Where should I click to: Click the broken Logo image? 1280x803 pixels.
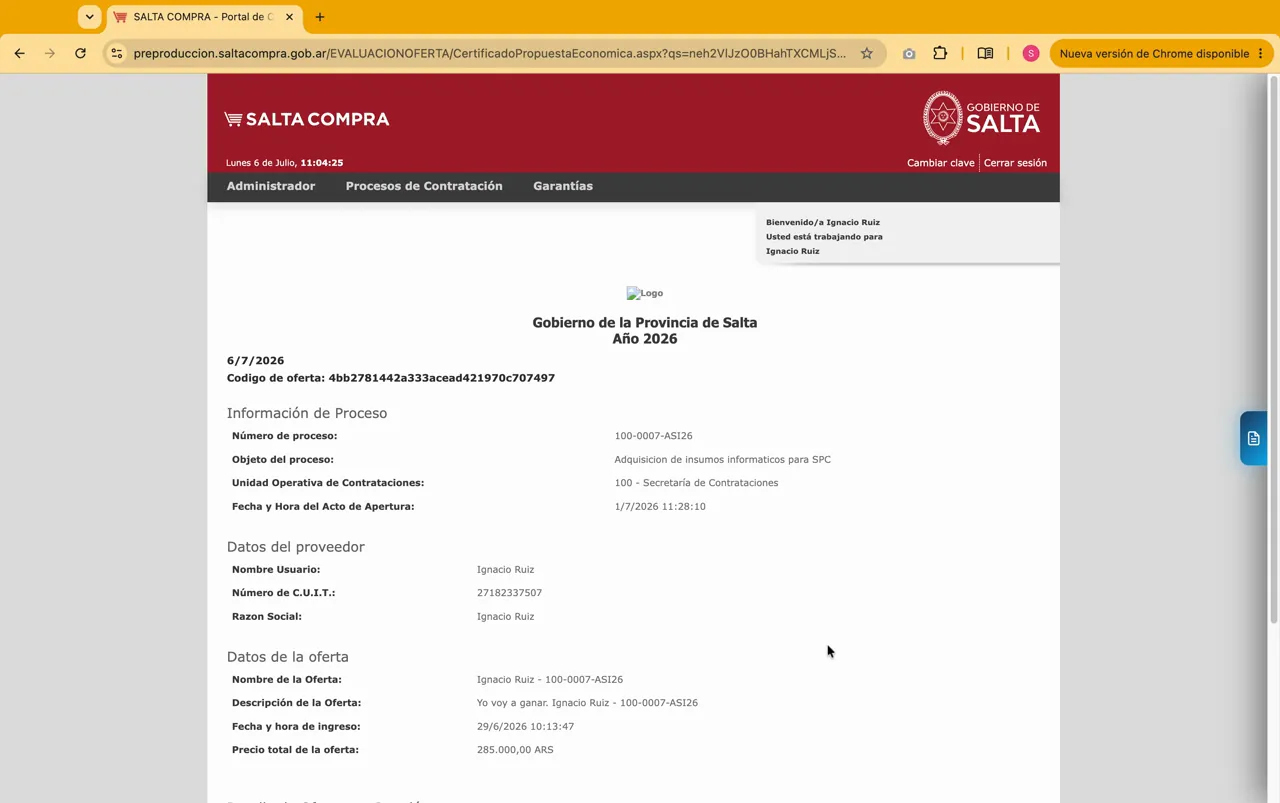(x=645, y=293)
